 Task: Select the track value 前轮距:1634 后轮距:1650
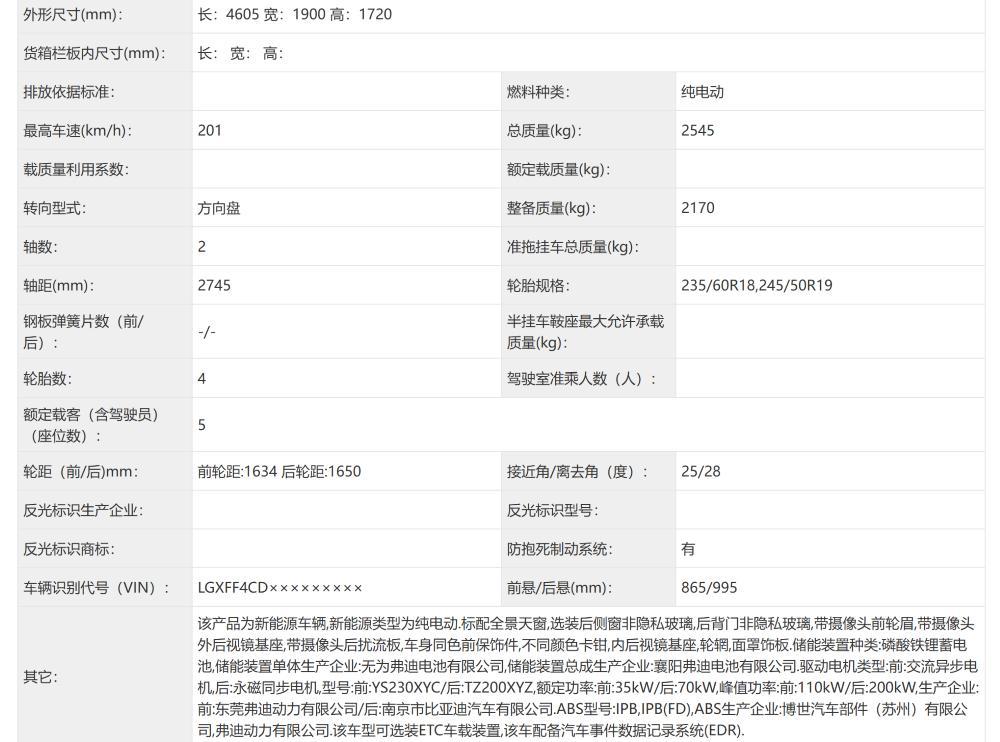tap(279, 472)
